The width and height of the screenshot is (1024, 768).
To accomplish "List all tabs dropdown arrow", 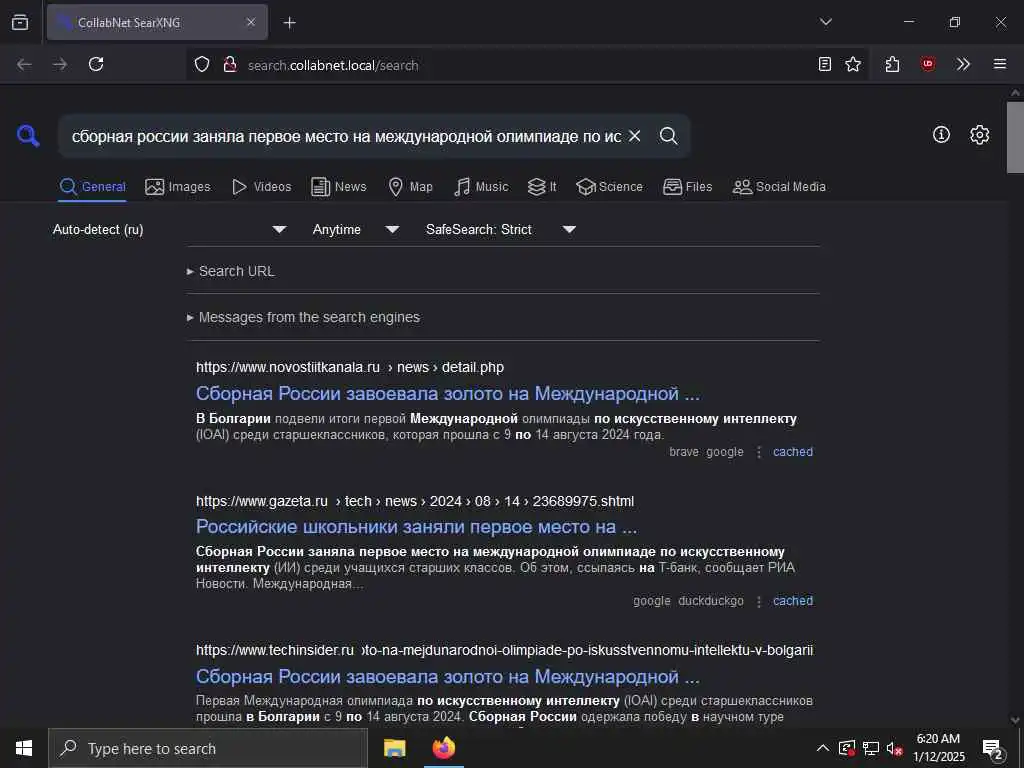I will click(x=825, y=22).
